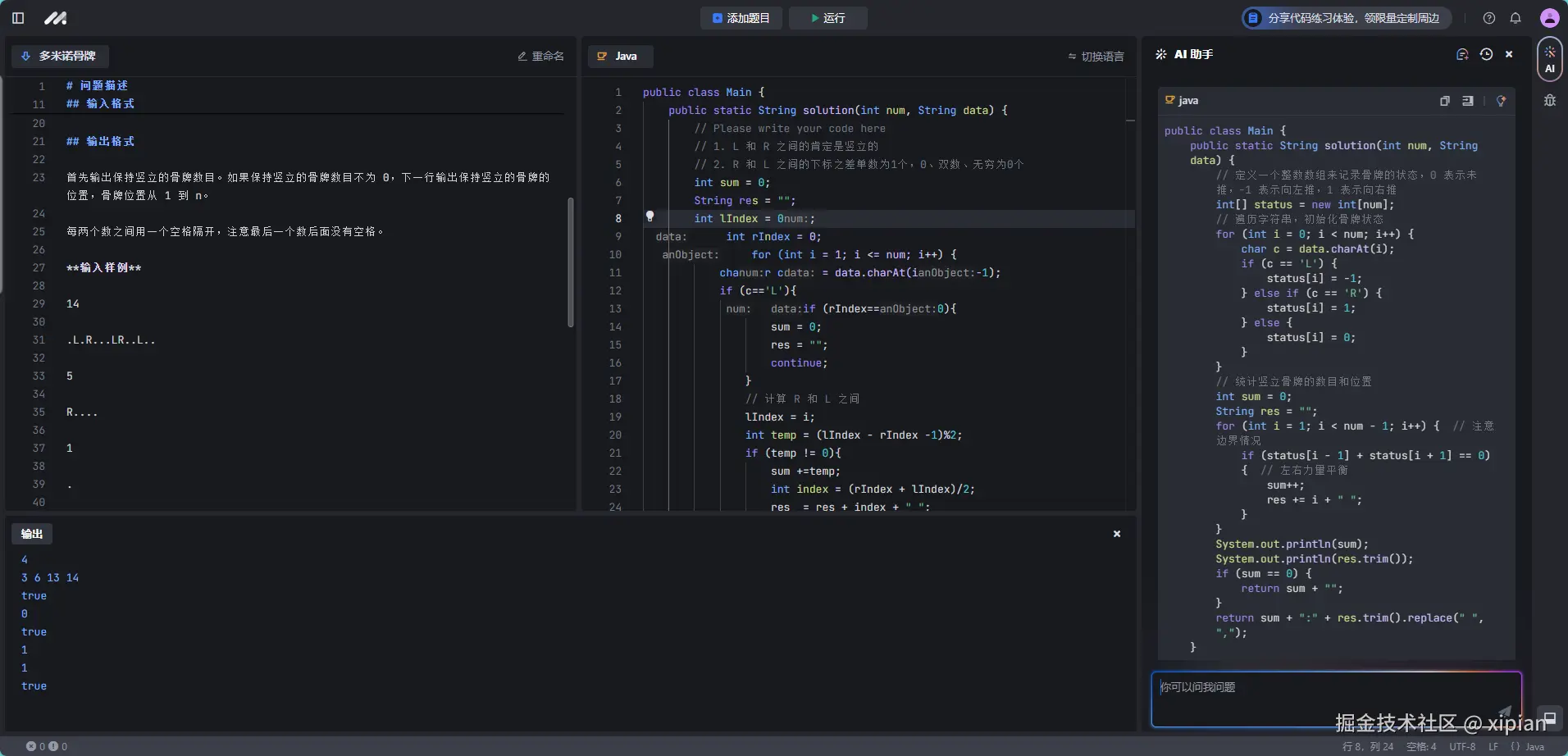Open the AI chat history icon

click(x=1486, y=54)
